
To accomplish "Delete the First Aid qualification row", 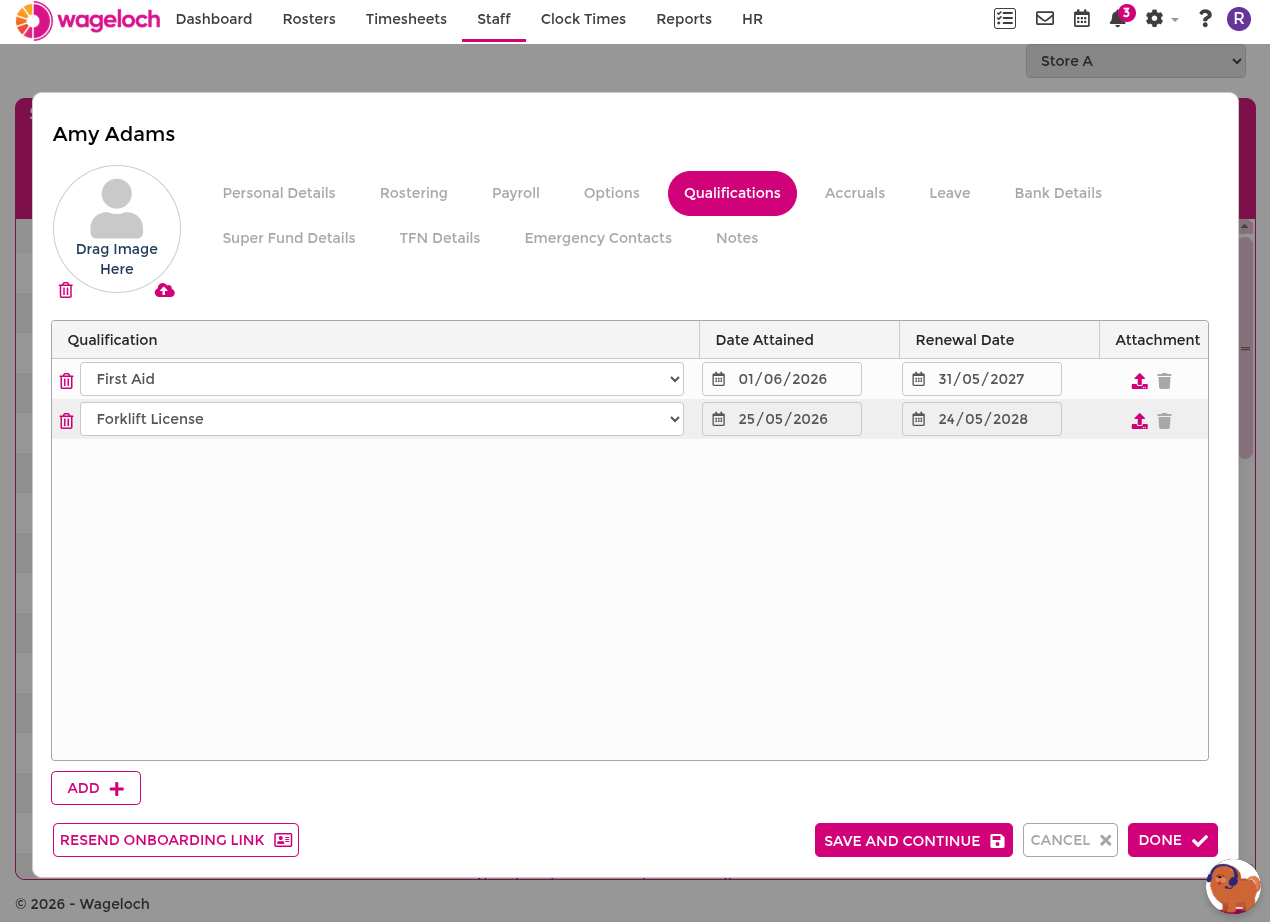I will pos(66,380).
